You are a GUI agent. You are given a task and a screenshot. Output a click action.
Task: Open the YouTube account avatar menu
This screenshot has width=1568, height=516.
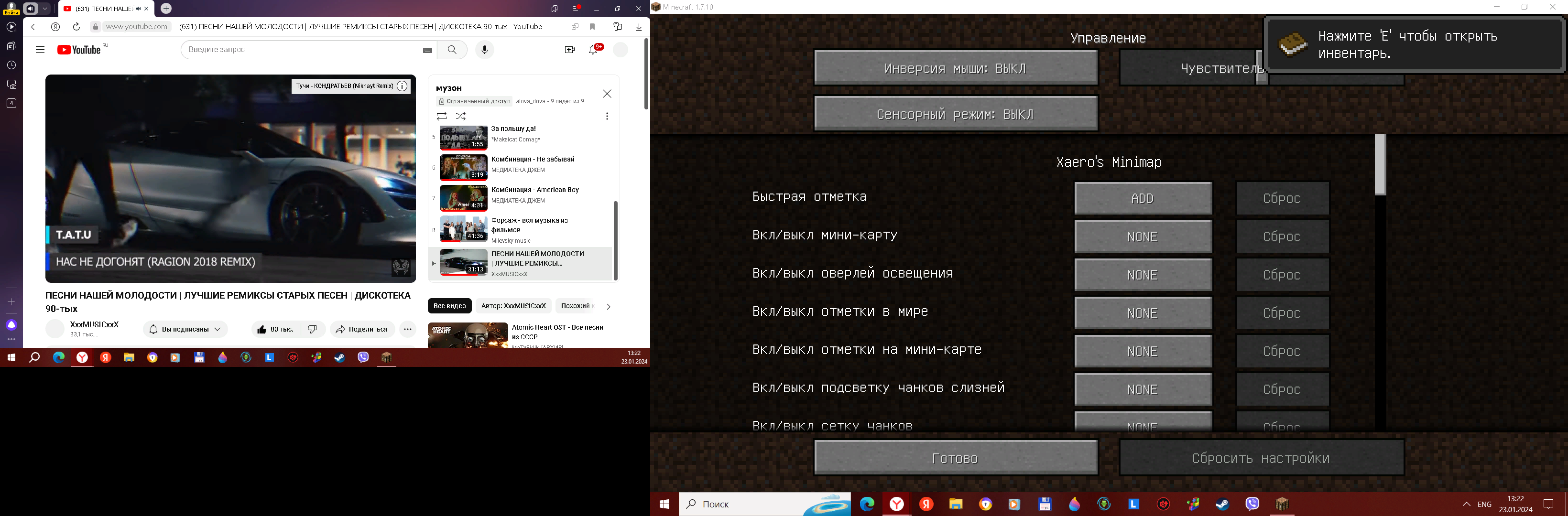tap(620, 50)
